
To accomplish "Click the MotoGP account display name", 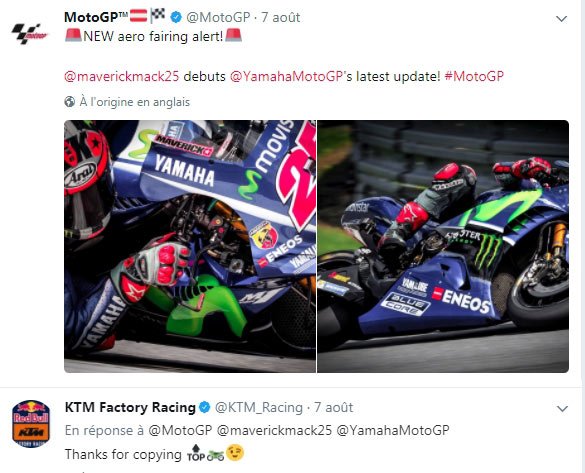I will [x=96, y=17].
